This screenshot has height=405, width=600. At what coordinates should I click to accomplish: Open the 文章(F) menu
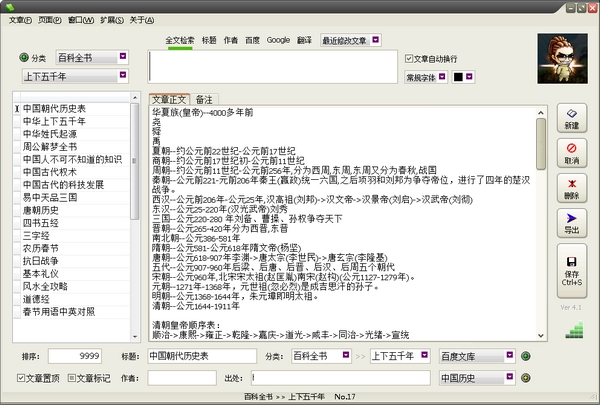tap(20, 6)
